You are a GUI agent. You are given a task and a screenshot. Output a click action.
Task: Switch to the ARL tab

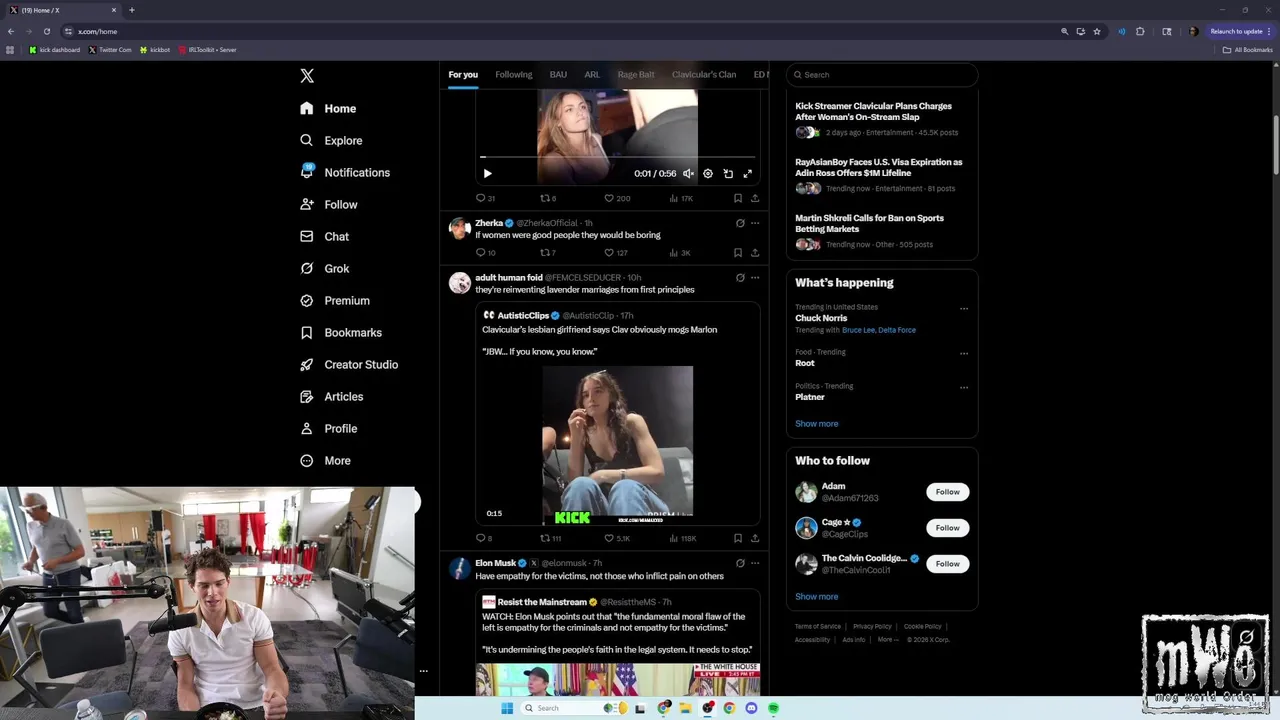pos(592,74)
